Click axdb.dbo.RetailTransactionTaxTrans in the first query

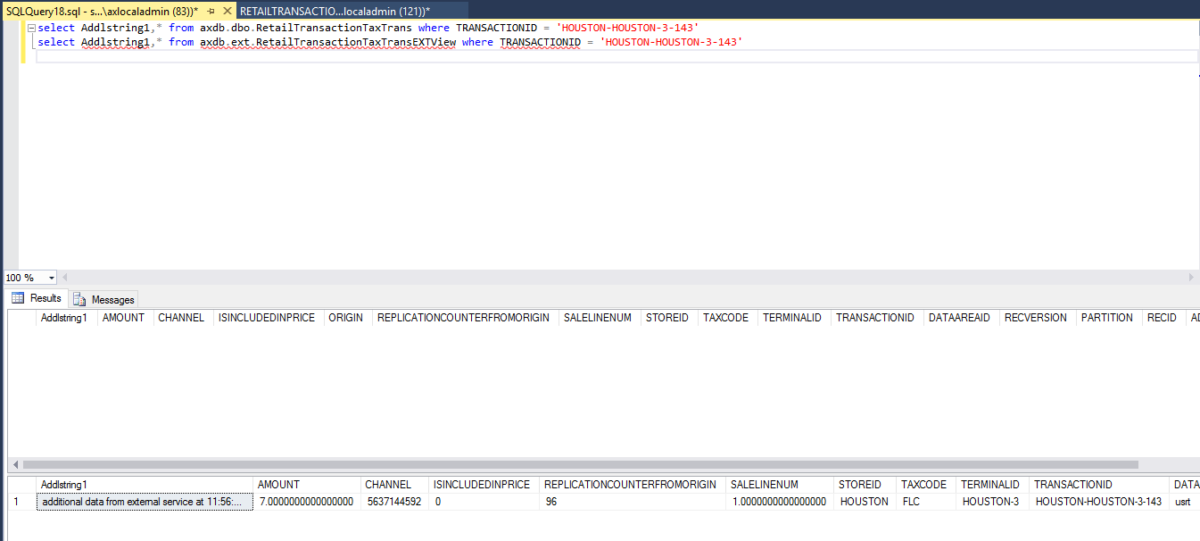306,27
